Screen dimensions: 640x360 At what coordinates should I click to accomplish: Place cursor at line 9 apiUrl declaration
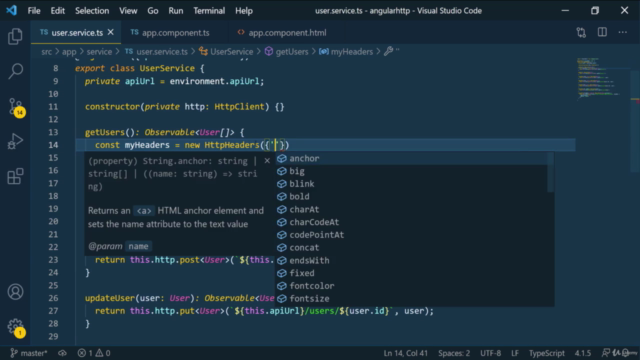pyautogui.click(x=174, y=81)
